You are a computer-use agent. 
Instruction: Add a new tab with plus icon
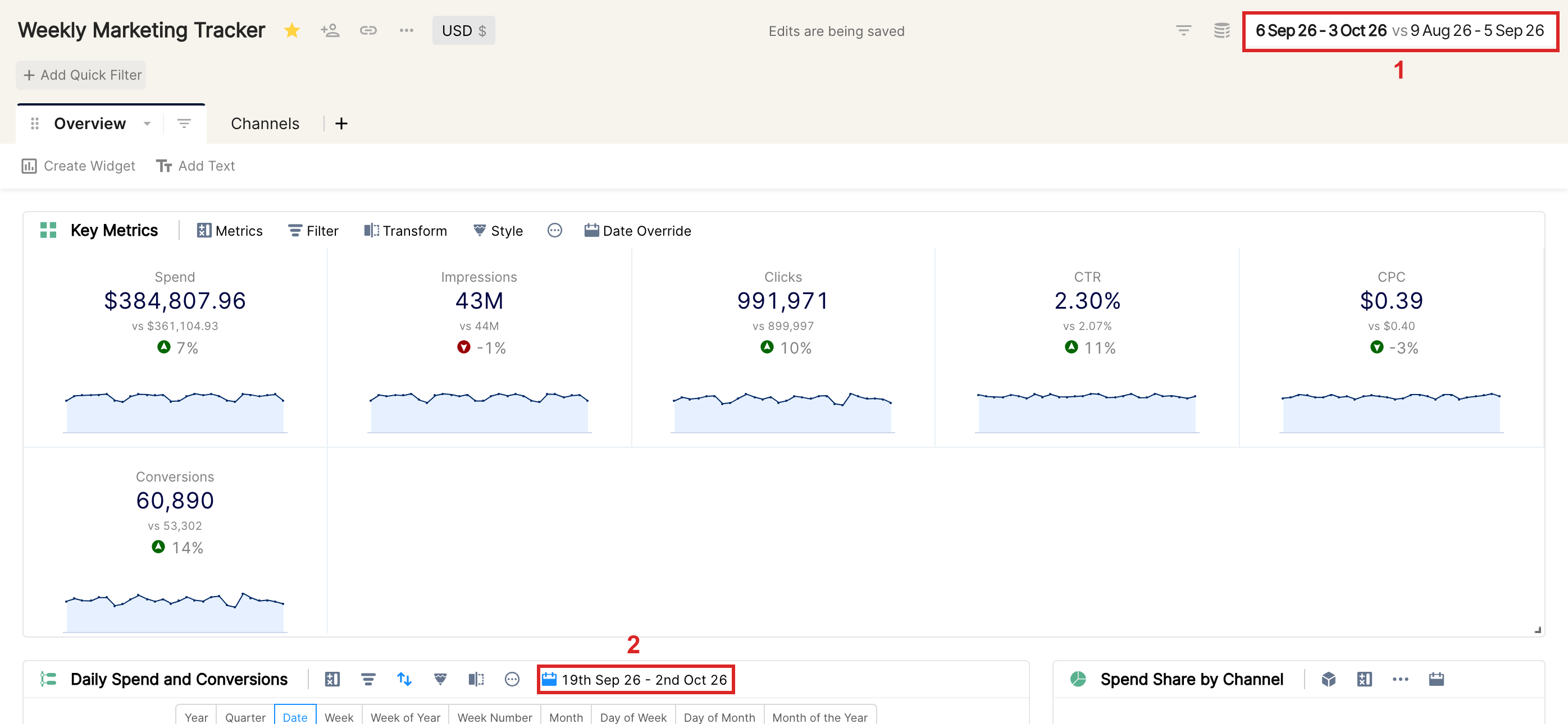point(341,123)
